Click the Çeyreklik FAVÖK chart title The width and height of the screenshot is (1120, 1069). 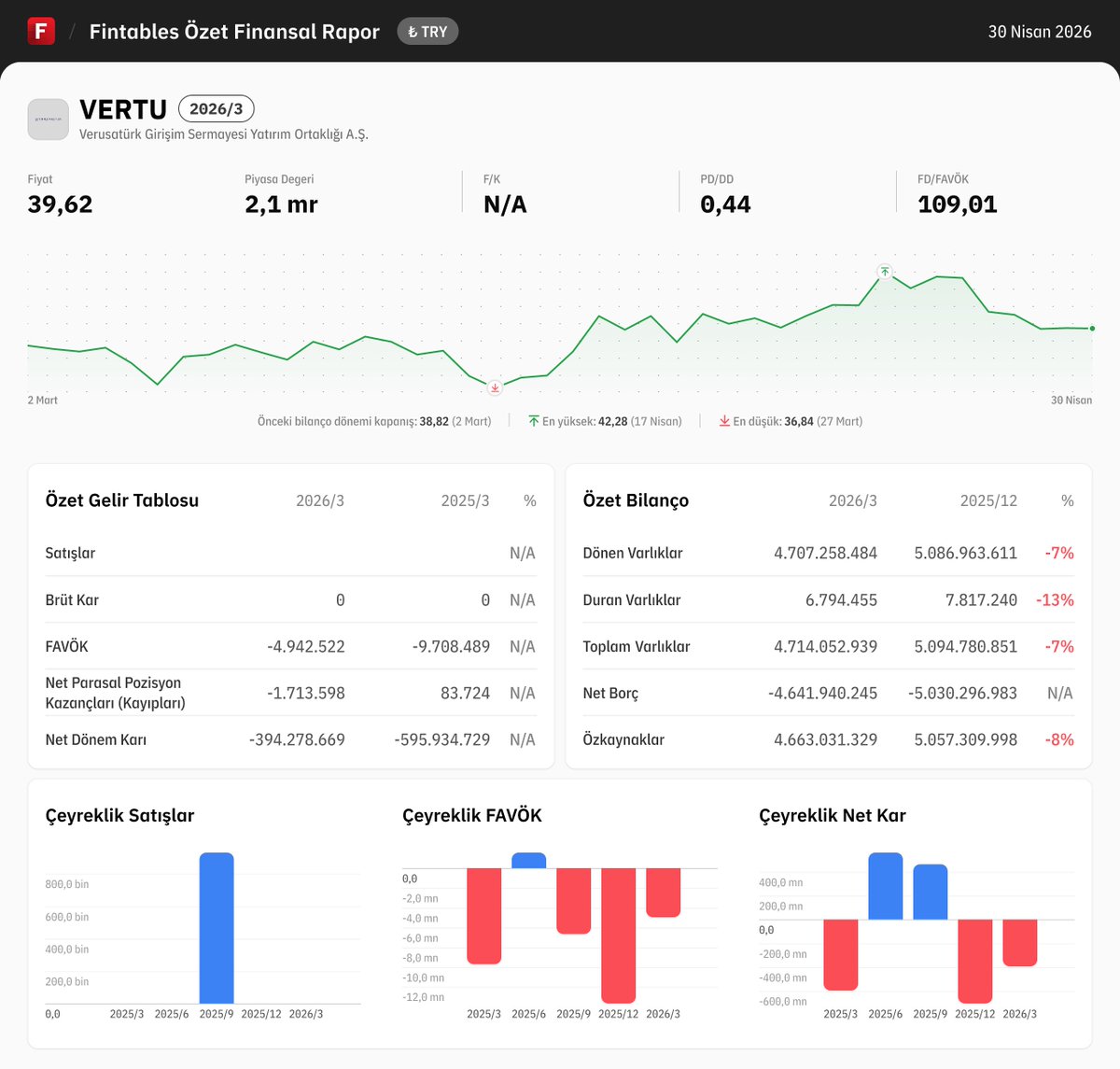tap(472, 815)
